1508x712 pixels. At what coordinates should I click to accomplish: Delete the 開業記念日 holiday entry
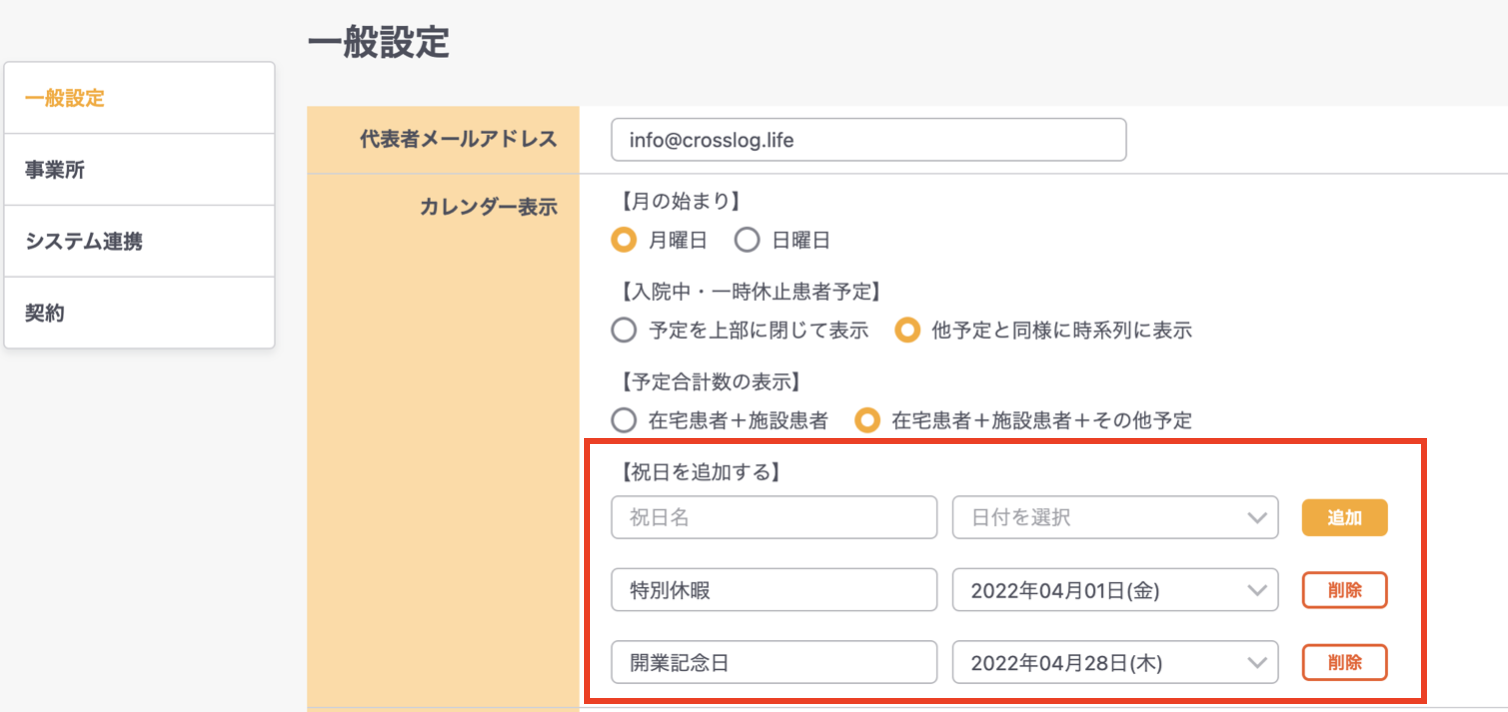(x=1344, y=662)
